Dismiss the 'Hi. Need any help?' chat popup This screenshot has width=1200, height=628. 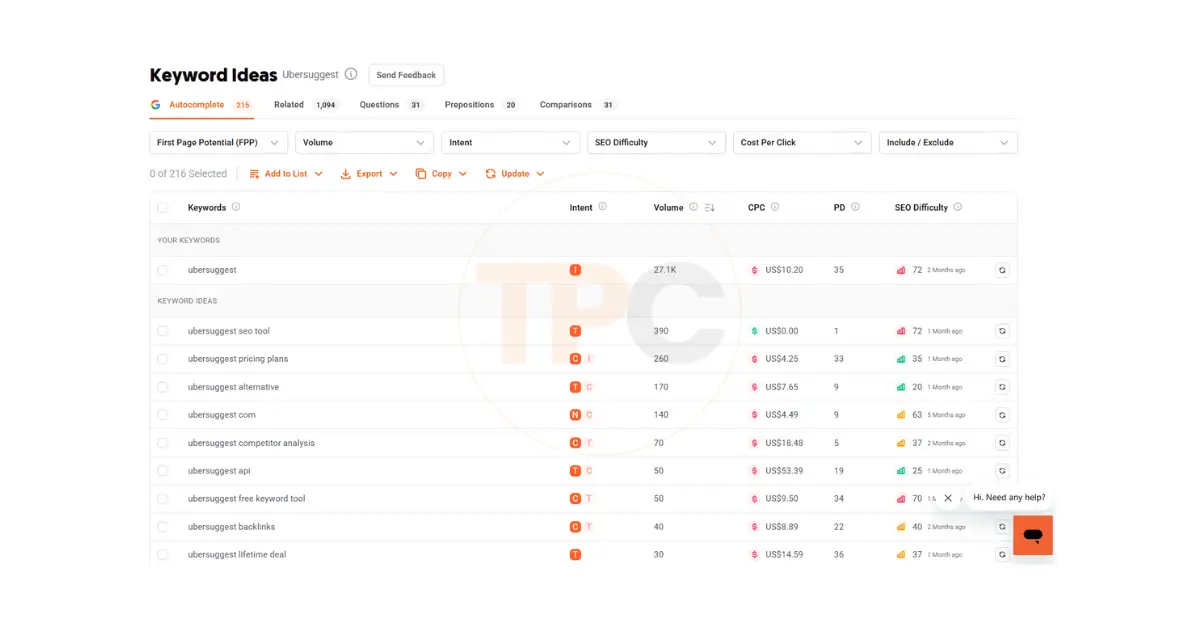948,498
